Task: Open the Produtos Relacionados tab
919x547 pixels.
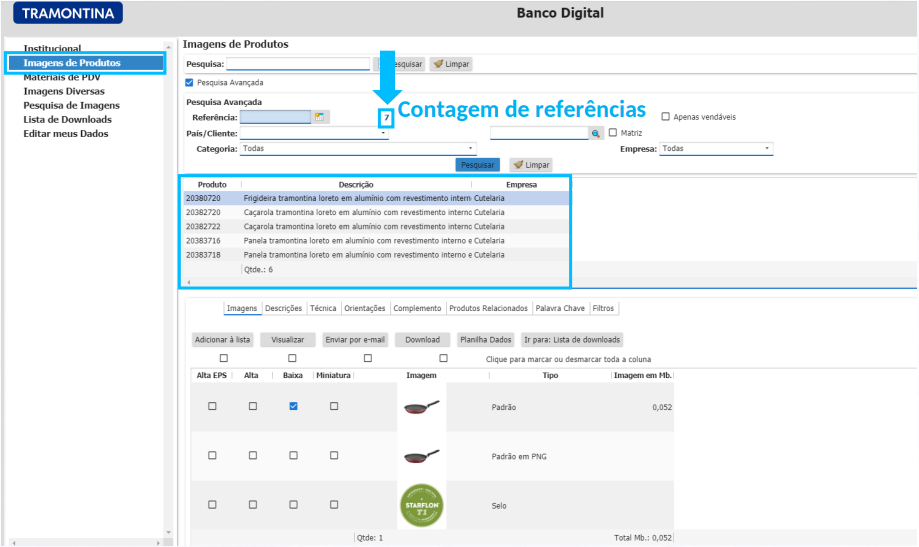Action: [488, 308]
